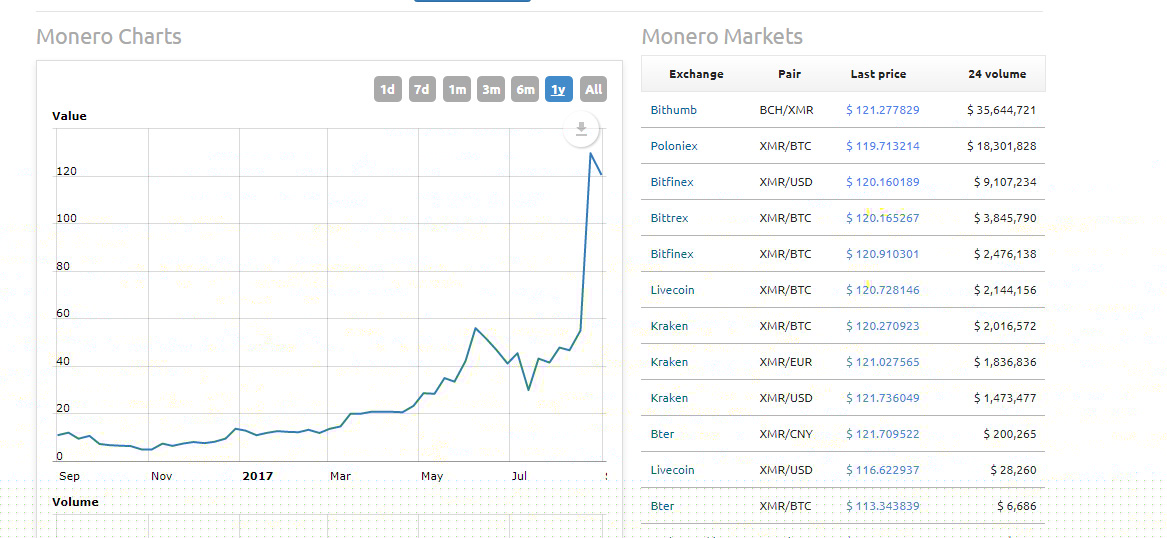The height and width of the screenshot is (538, 1167).
Task: Select the 1y range button
Action: pyautogui.click(x=559, y=89)
